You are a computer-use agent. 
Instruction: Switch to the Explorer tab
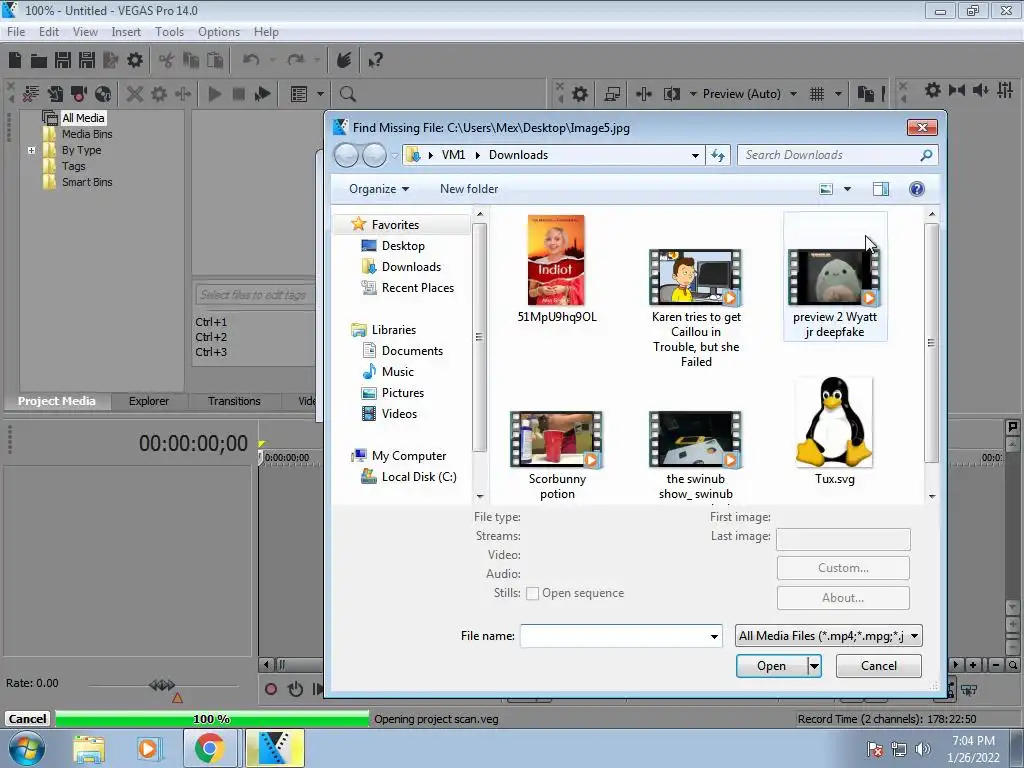(149, 402)
